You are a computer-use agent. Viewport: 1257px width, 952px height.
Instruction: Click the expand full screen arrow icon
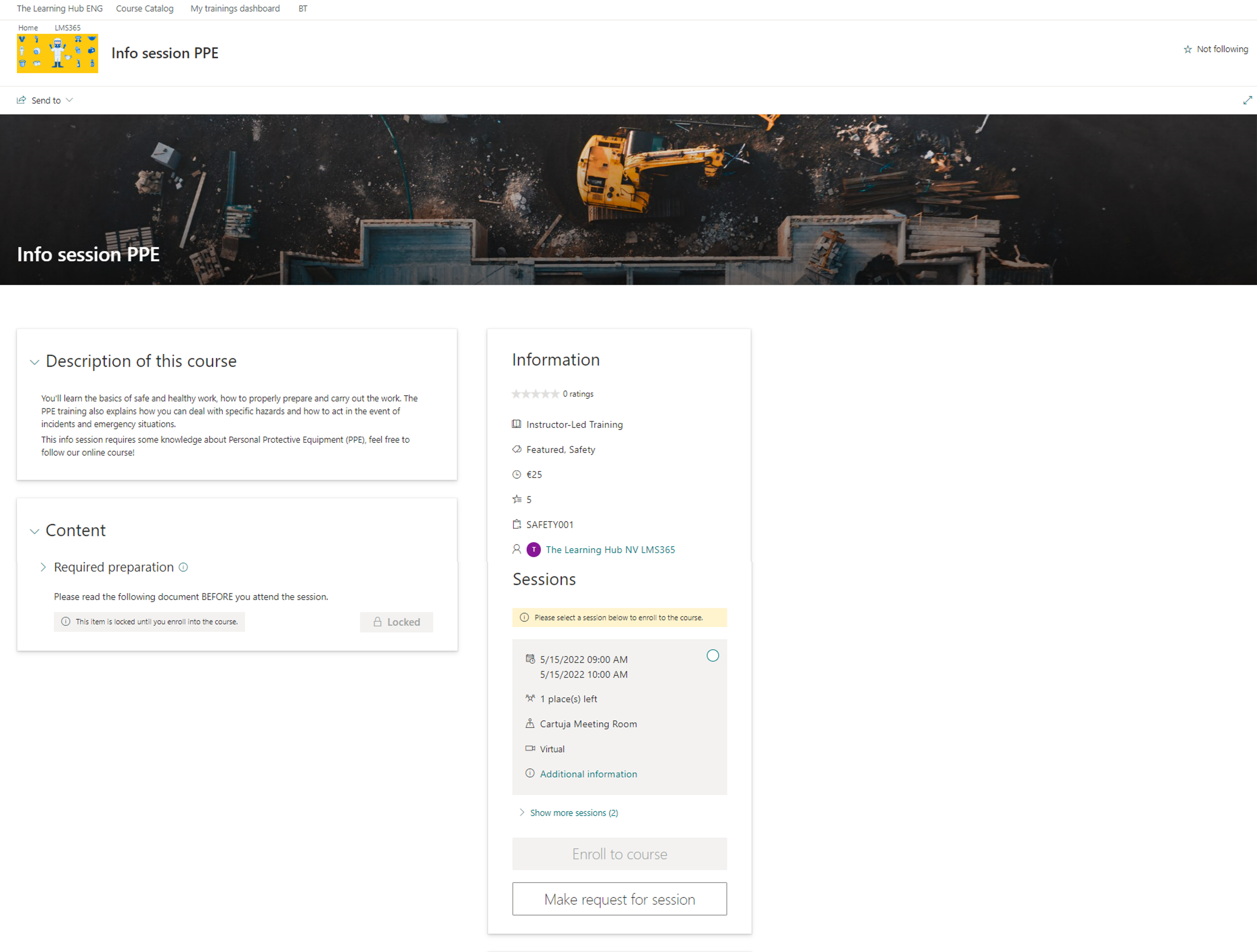coord(1247,100)
